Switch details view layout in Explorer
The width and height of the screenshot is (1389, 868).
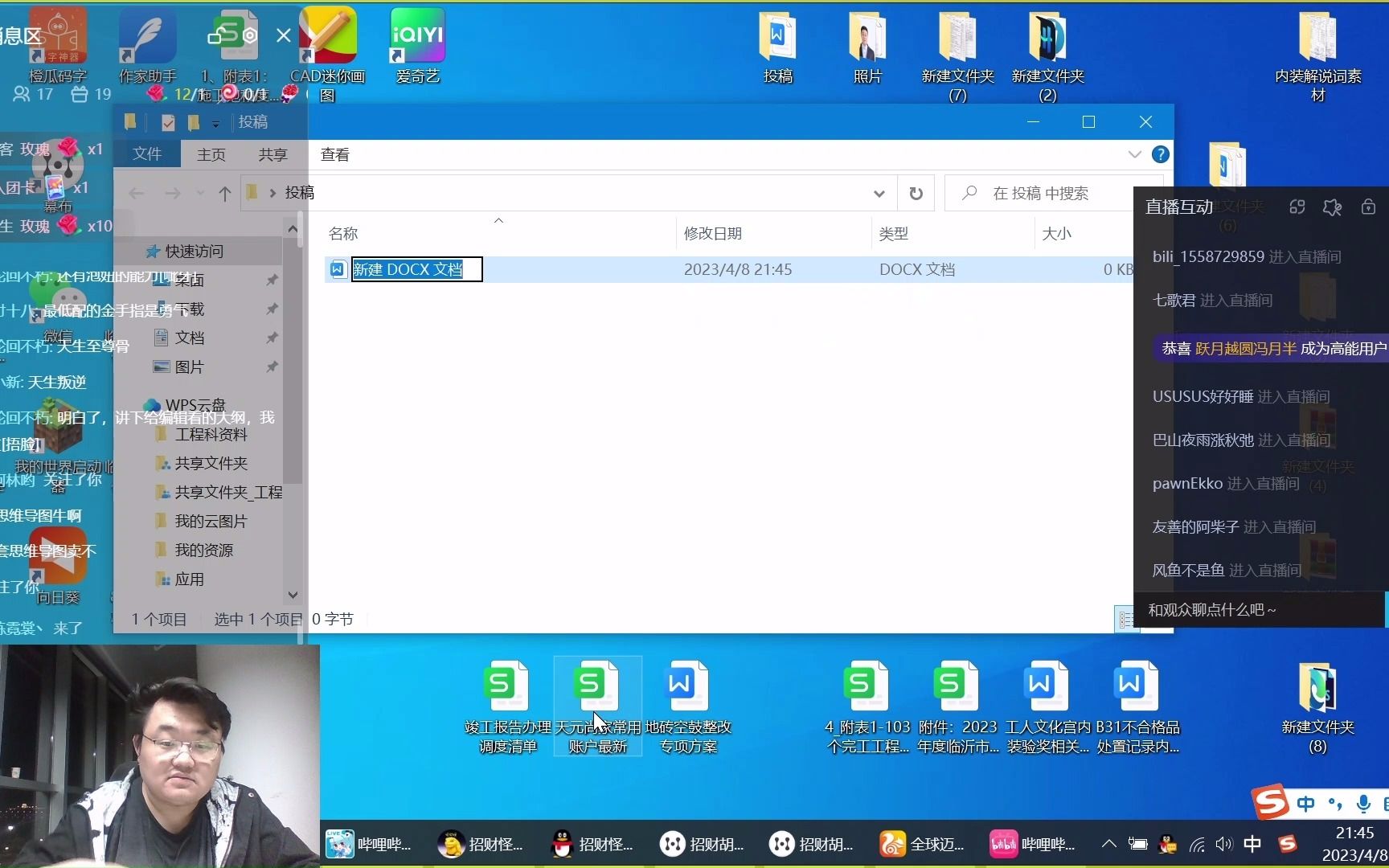tap(1126, 619)
